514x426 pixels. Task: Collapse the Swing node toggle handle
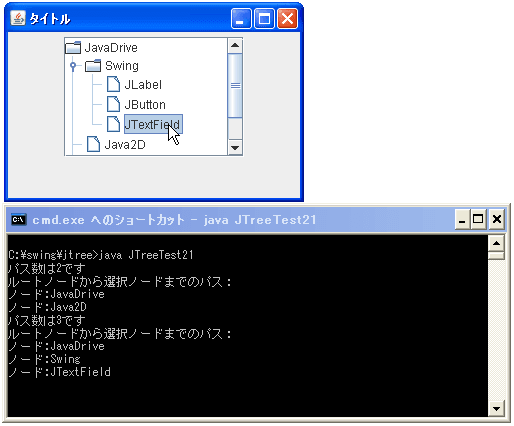[x=73, y=66]
